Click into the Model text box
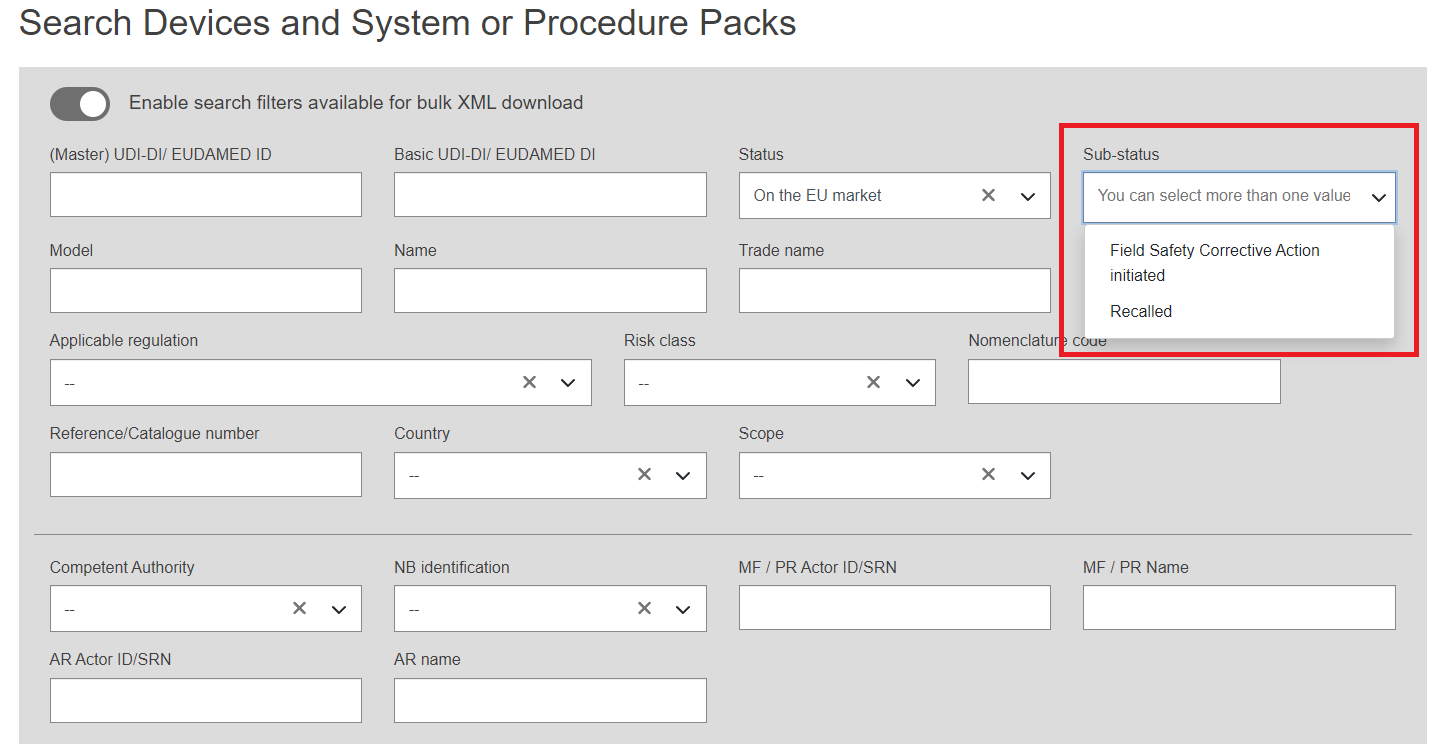The width and height of the screenshot is (1453, 744). click(206, 290)
